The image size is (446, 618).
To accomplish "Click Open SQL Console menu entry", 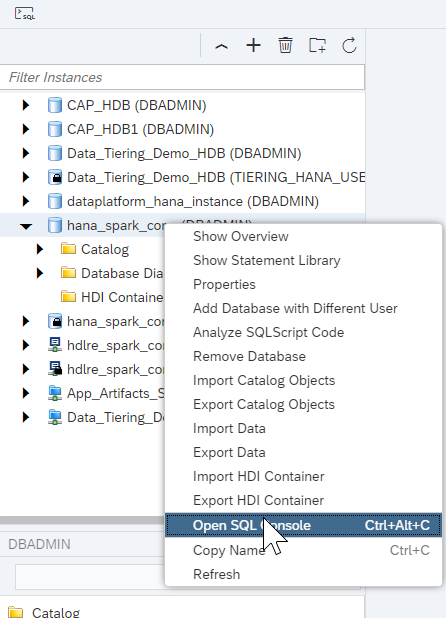I will click(x=303, y=525).
